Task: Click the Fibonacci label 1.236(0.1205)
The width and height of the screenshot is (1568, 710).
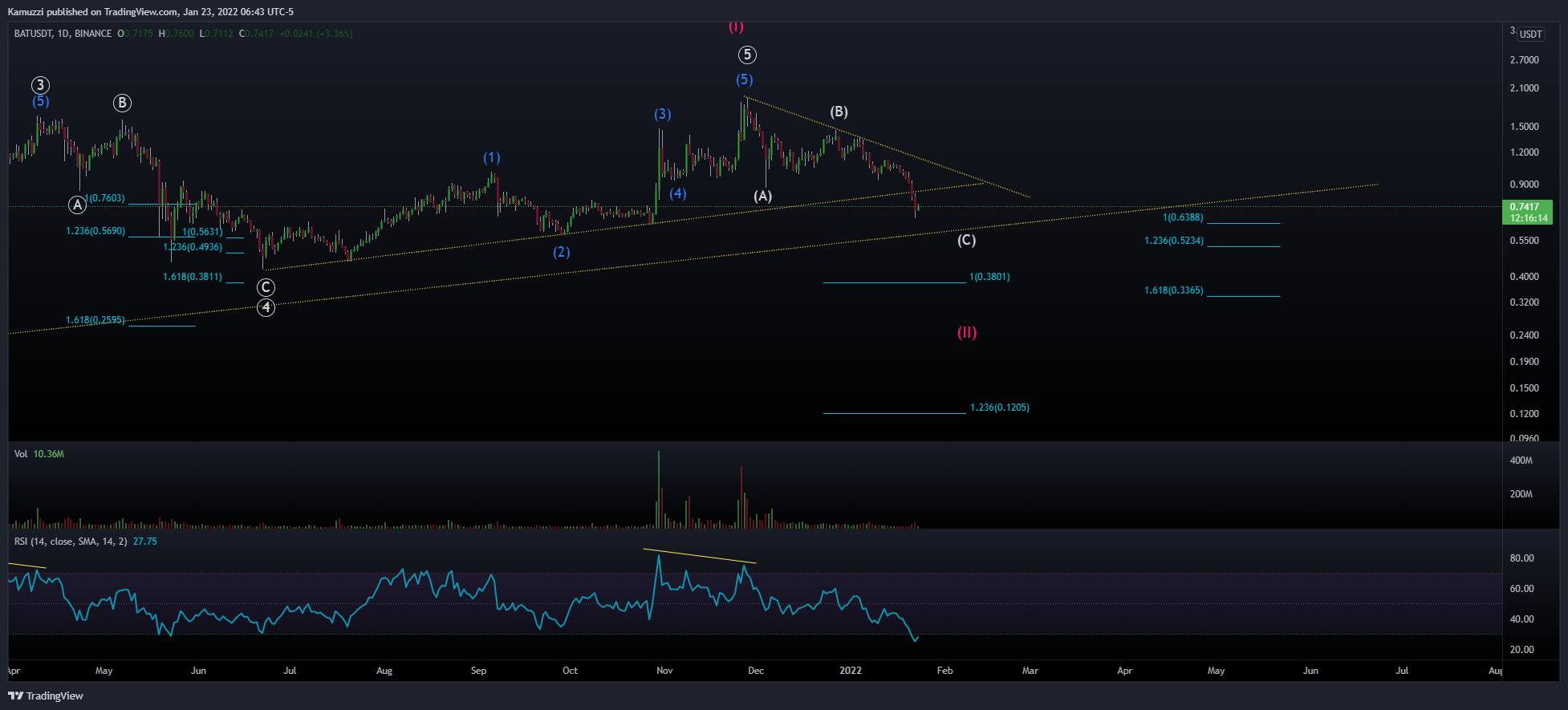Action: (x=1000, y=408)
